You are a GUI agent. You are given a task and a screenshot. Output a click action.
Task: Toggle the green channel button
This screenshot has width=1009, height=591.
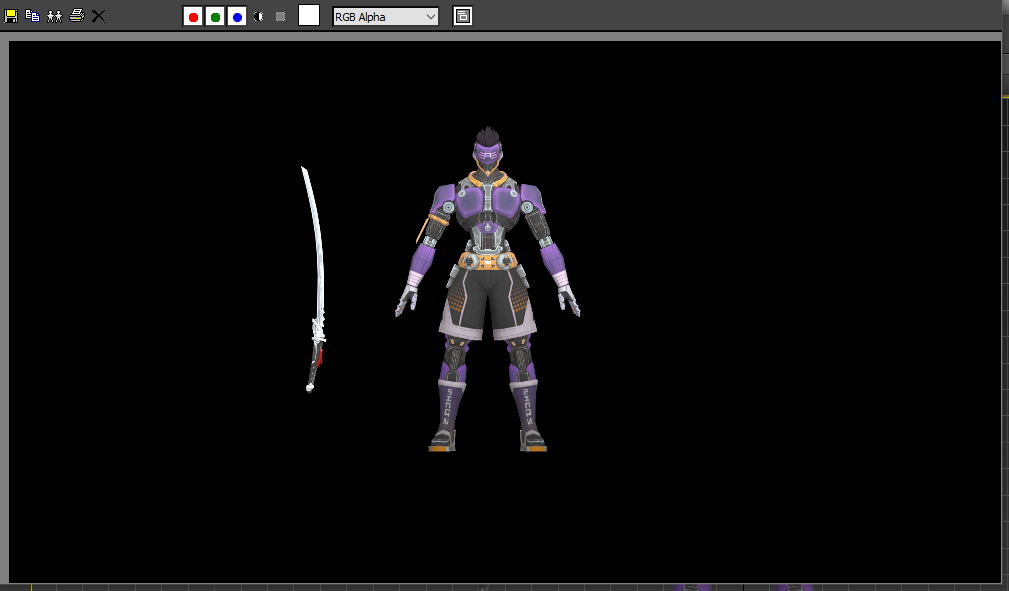215,16
